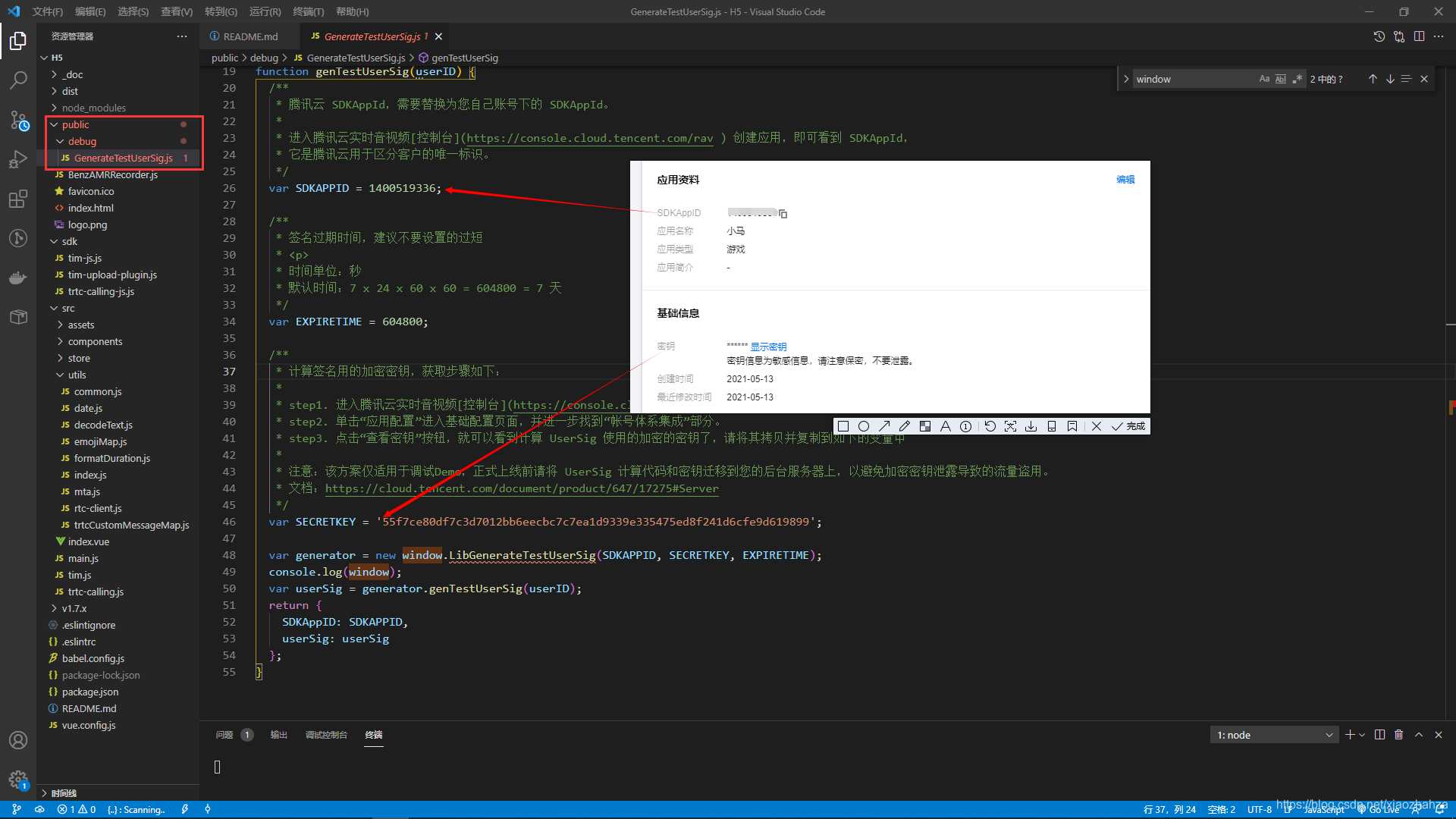The image size is (1456, 819).
Task: Switch to the 调试控制台 debug console tab
Action: pos(326,735)
